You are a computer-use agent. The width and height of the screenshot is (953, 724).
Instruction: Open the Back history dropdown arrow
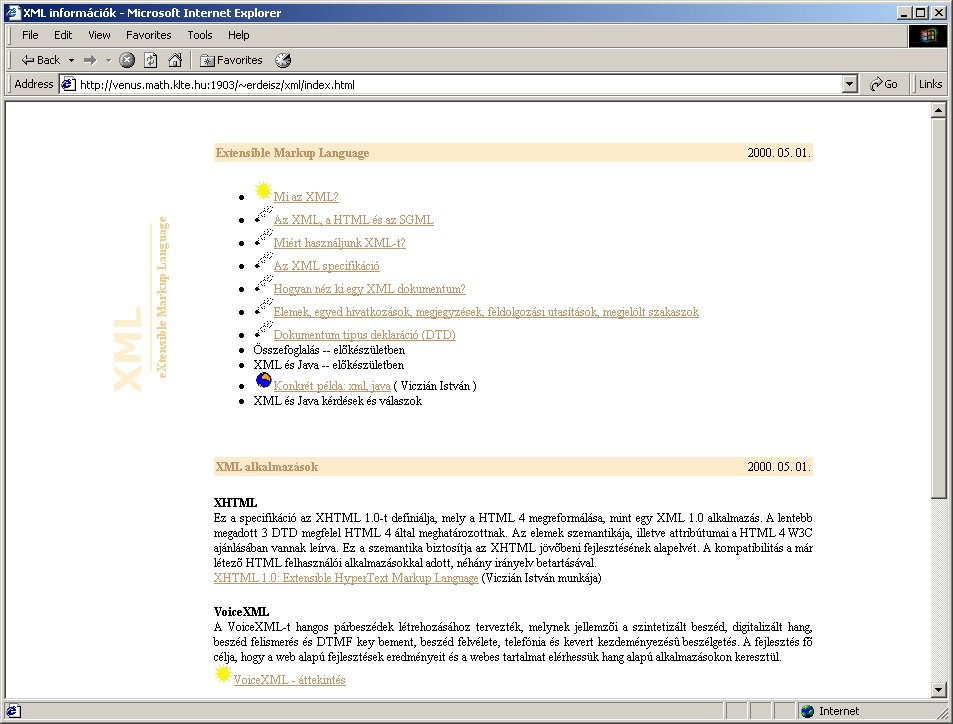(x=71, y=60)
